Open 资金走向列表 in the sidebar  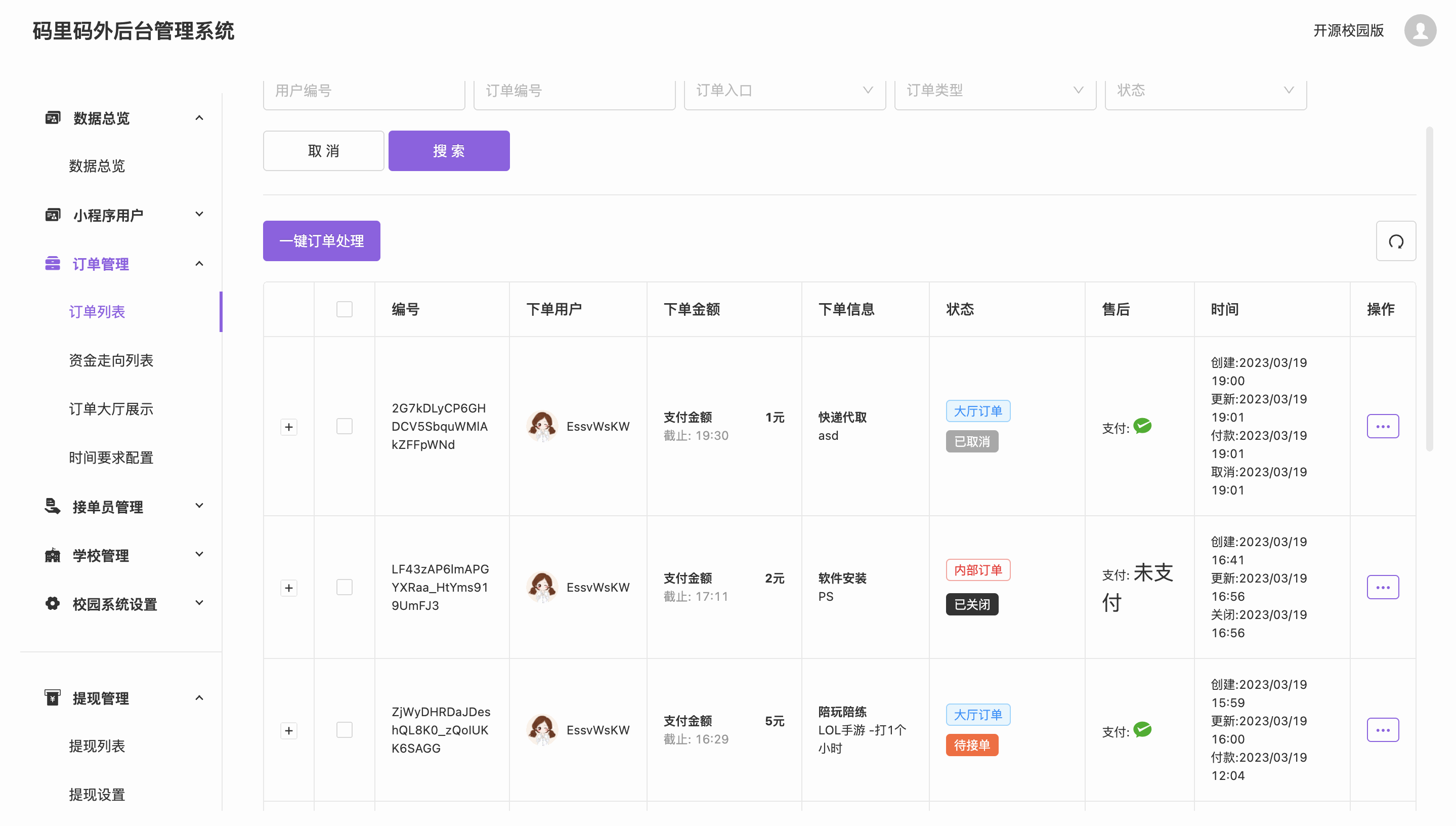point(111,360)
